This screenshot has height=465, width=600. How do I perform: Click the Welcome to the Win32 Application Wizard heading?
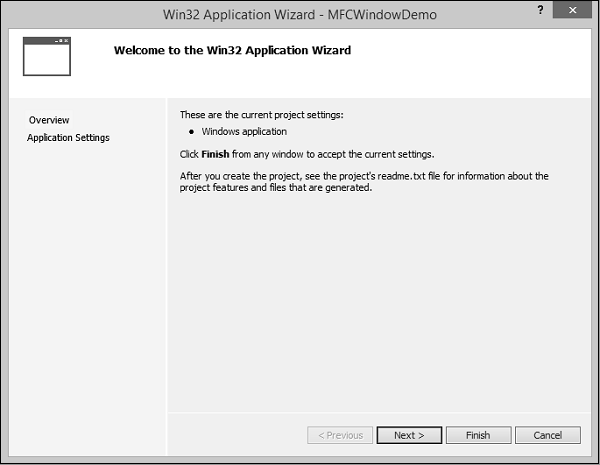click(x=232, y=50)
